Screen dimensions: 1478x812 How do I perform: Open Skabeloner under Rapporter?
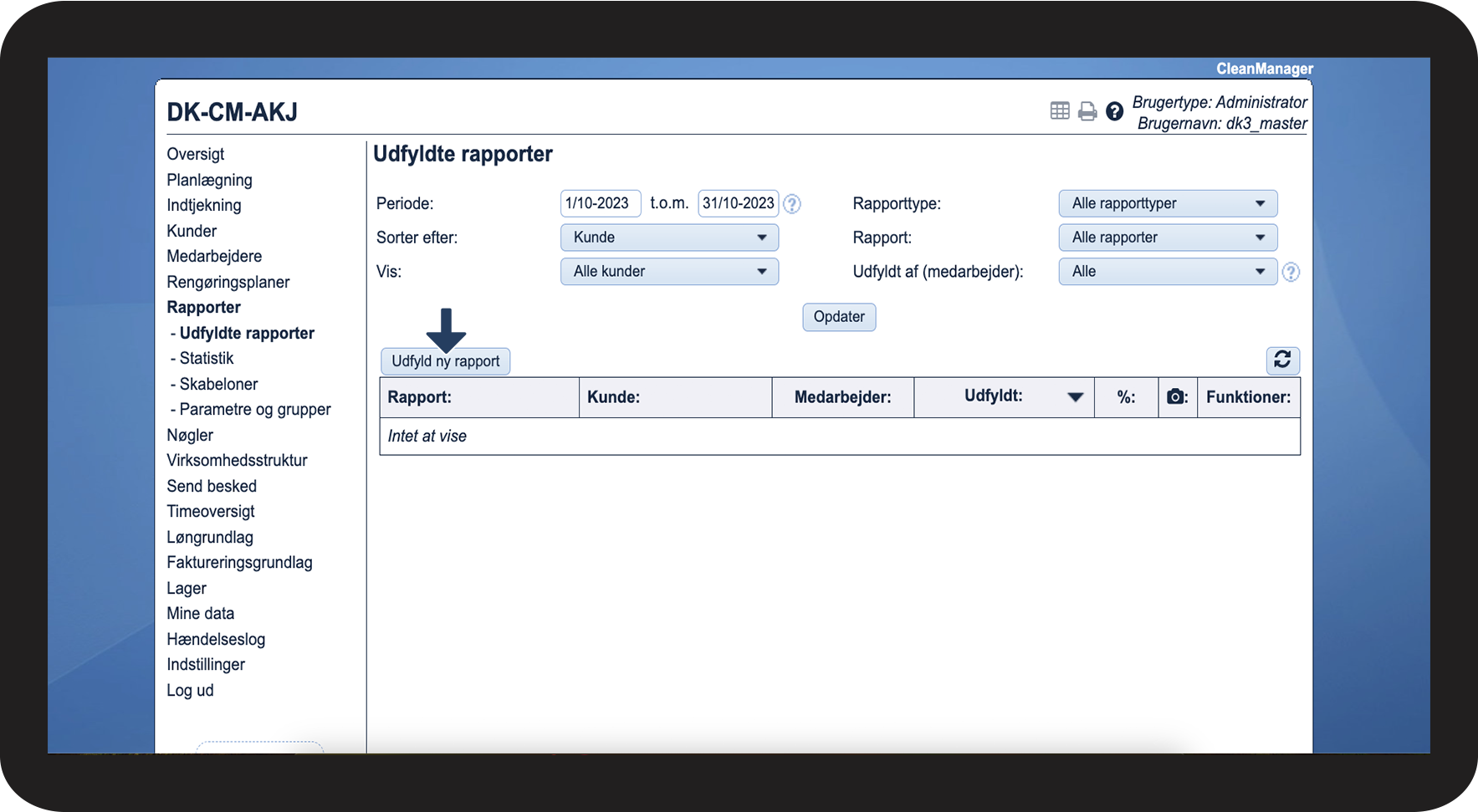[218, 384]
